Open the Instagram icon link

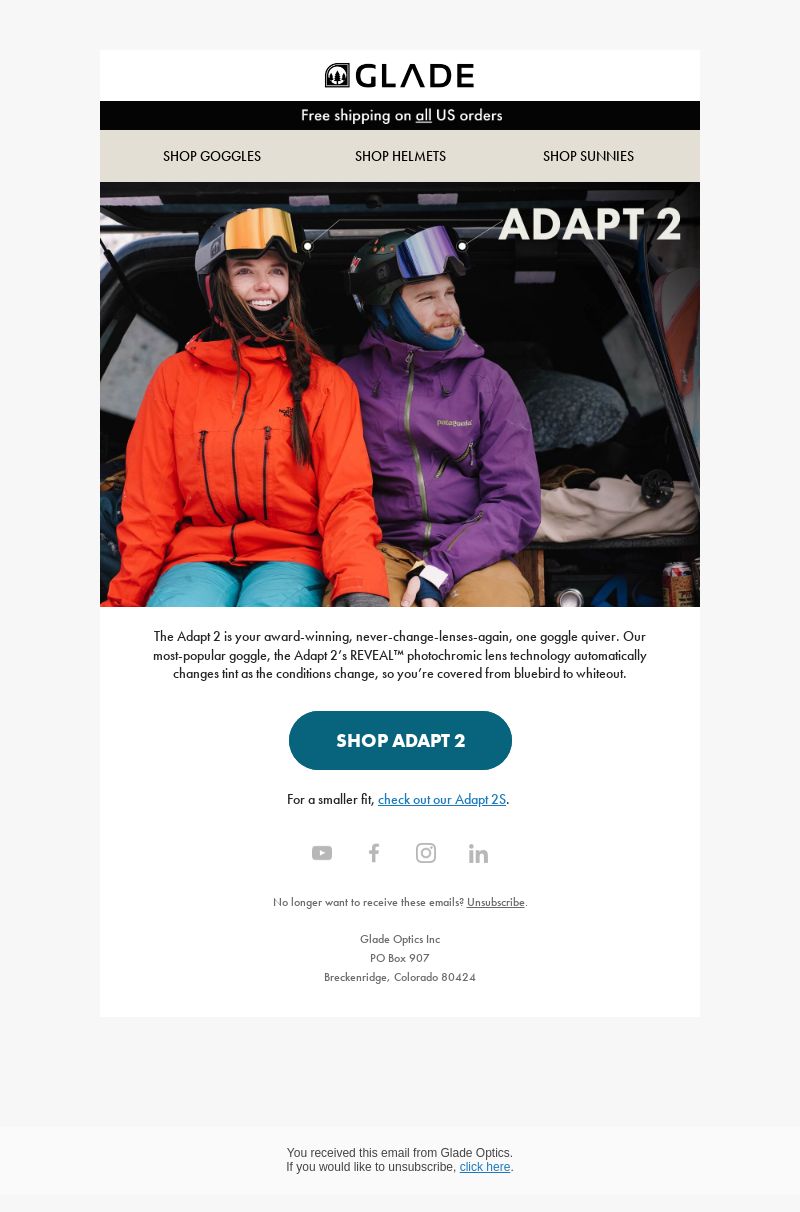pyautogui.click(x=426, y=853)
